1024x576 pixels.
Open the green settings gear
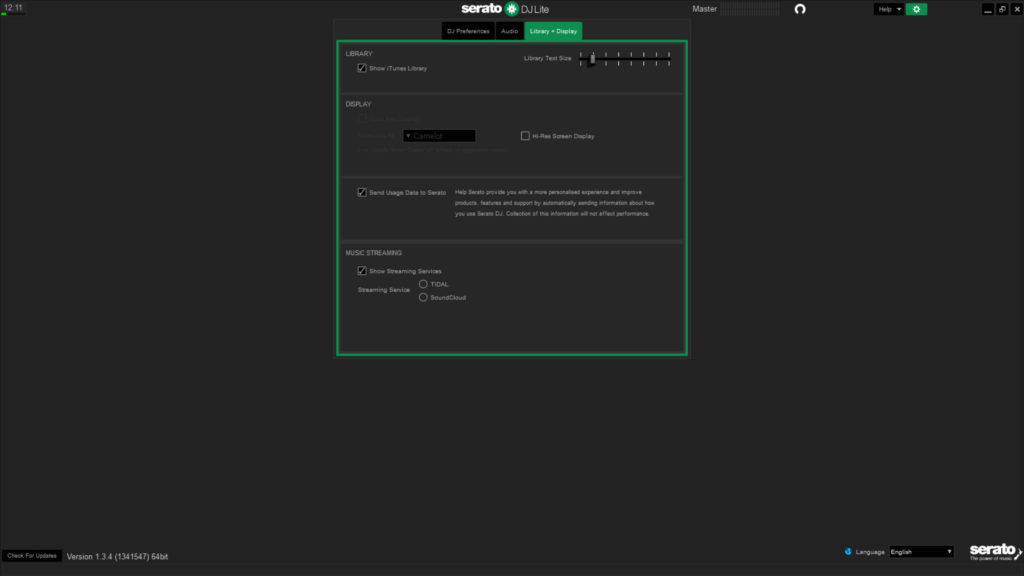[x=916, y=9]
